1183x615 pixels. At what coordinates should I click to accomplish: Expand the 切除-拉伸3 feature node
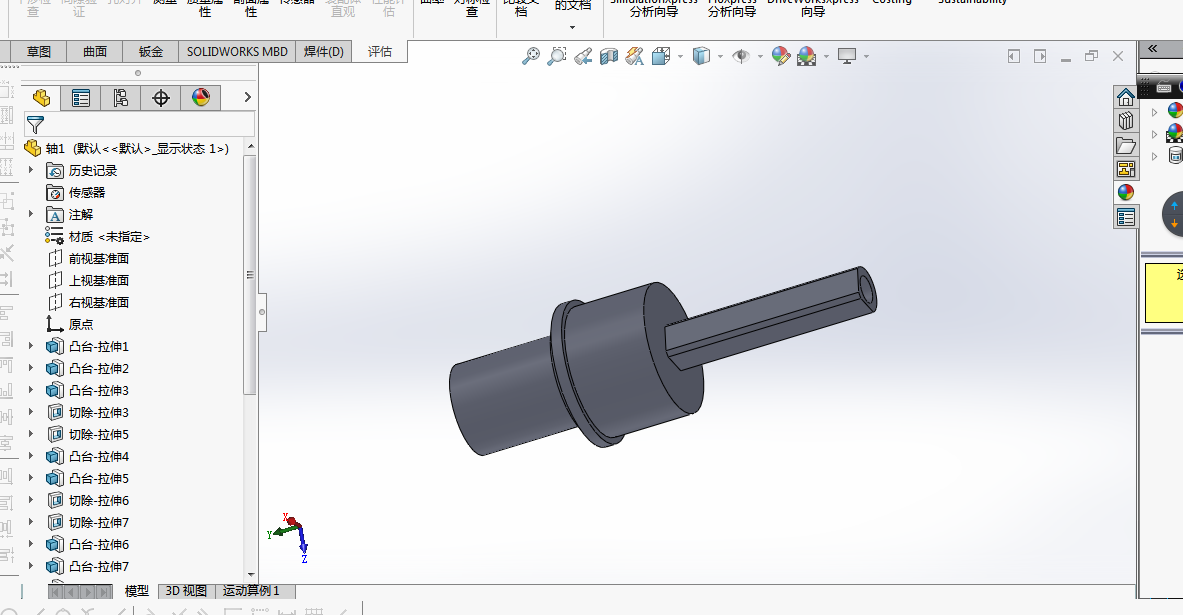(x=31, y=412)
